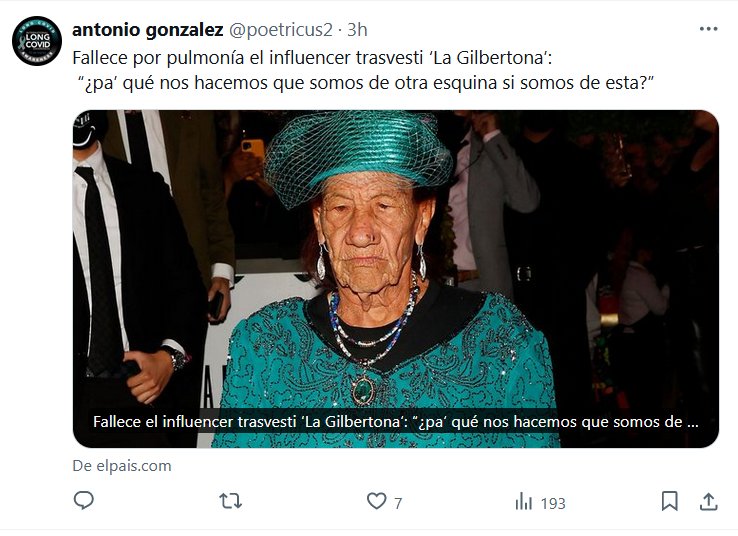
Task: Open the article preview image
Action: (395, 279)
